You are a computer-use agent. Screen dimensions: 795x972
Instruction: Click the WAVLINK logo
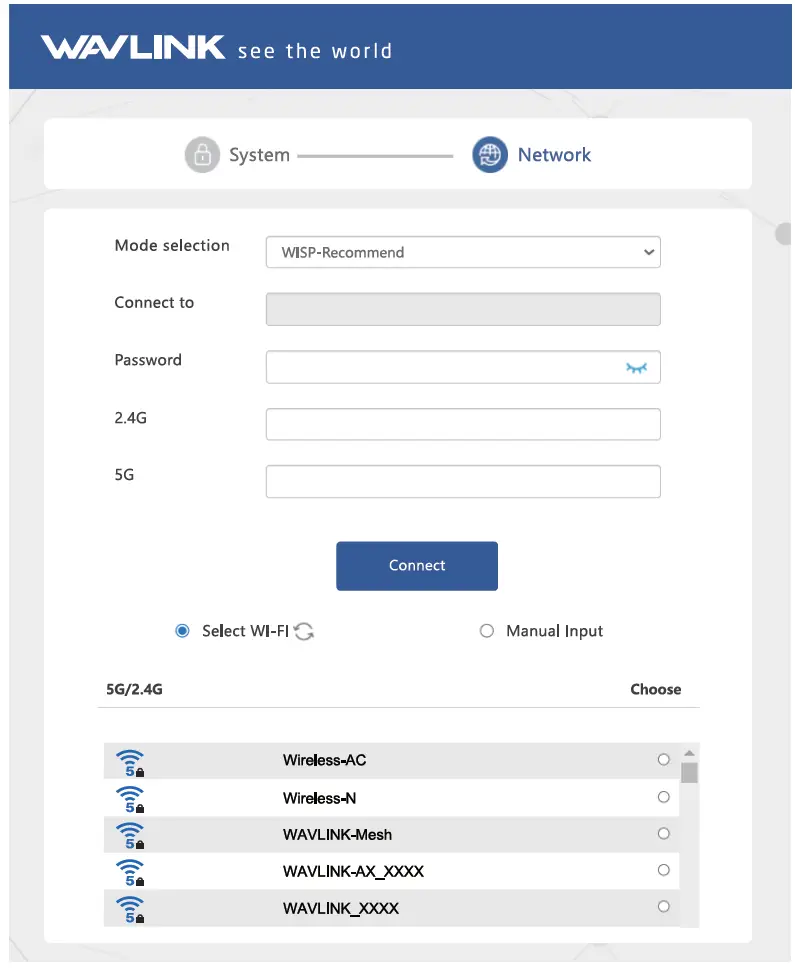[x=133, y=49]
